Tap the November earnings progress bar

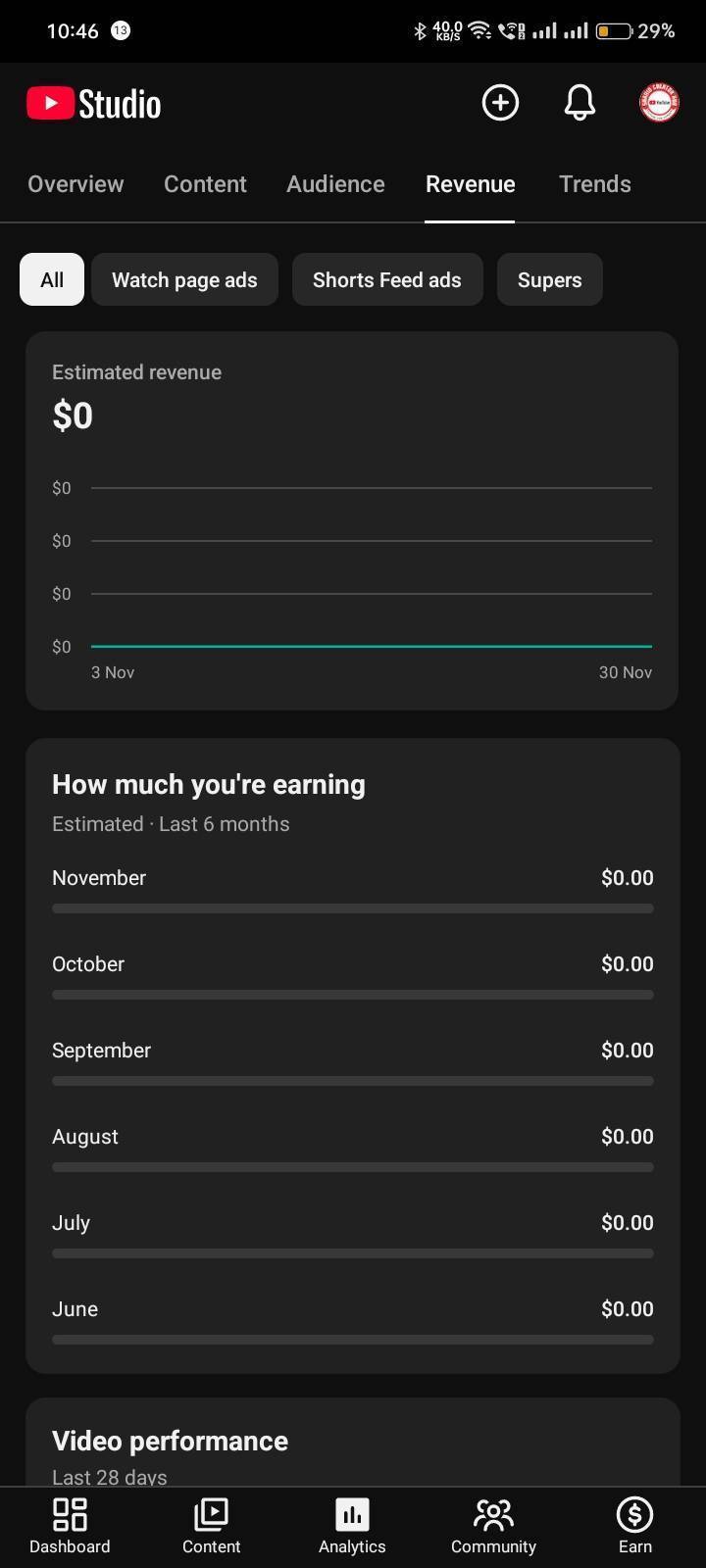[352, 908]
